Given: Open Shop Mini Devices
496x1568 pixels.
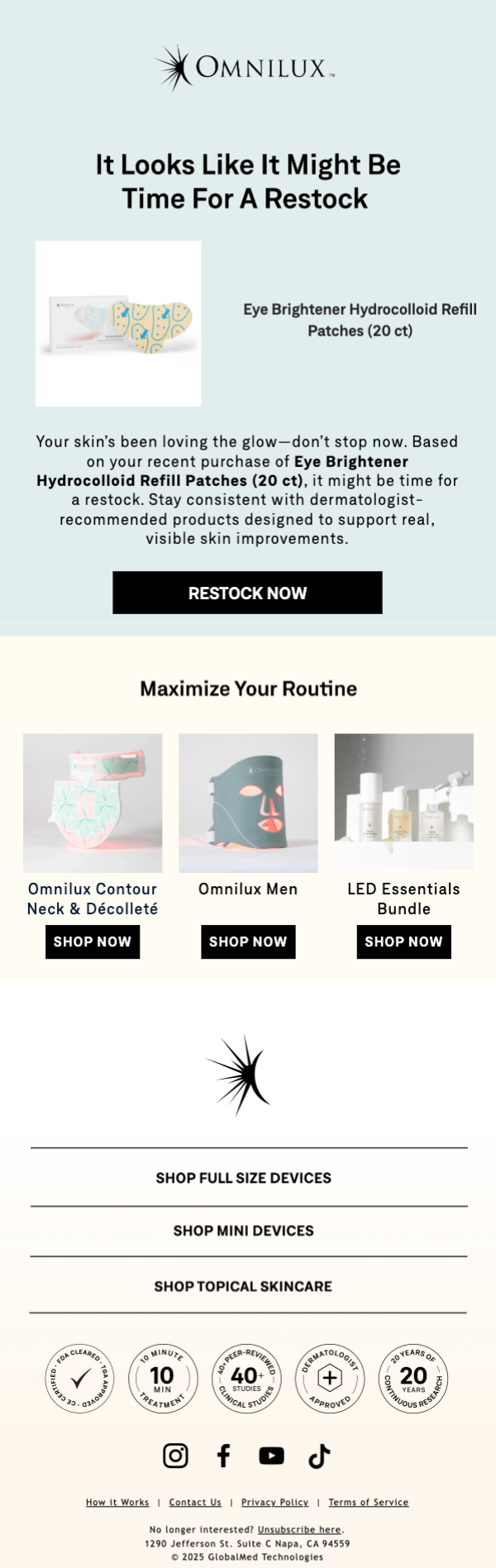Looking at the screenshot, I should pyautogui.click(x=244, y=1231).
